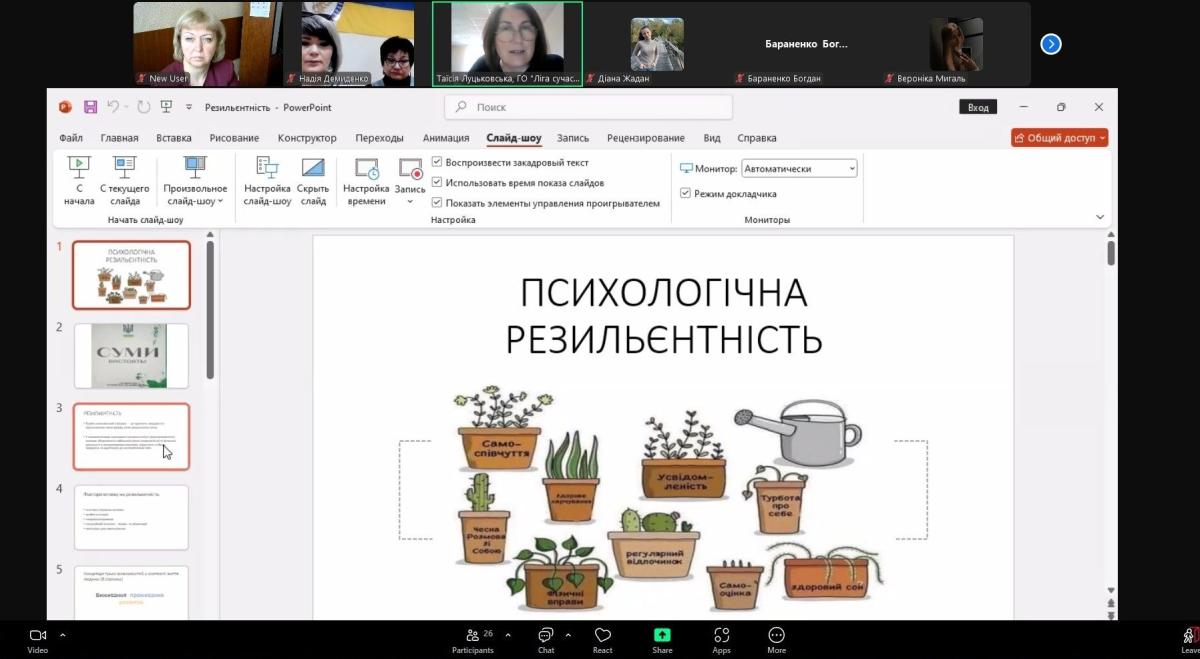Select slide 4 thumbnail in panel
Screen dimensions: 1200x659
(131, 517)
